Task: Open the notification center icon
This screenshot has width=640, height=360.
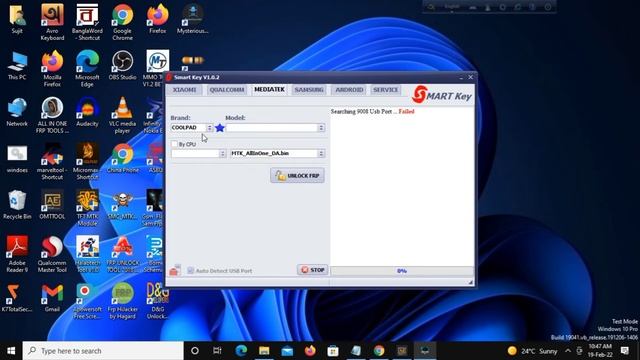Action: (x=624, y=351)
